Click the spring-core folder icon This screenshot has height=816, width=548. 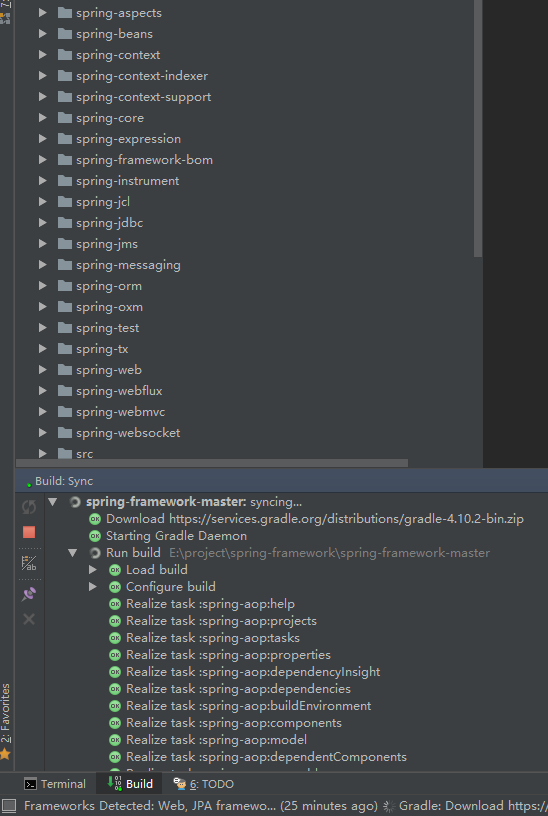click(65, 118)
